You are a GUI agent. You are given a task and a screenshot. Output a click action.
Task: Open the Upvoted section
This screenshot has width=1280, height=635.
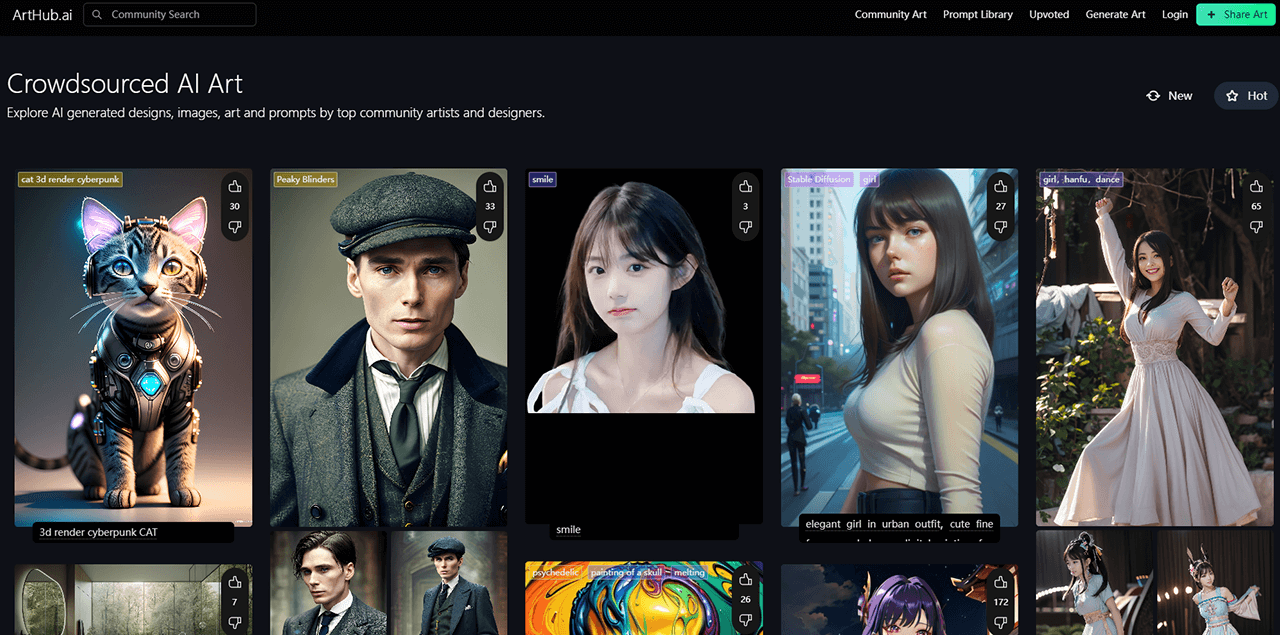pos(1049,14)
